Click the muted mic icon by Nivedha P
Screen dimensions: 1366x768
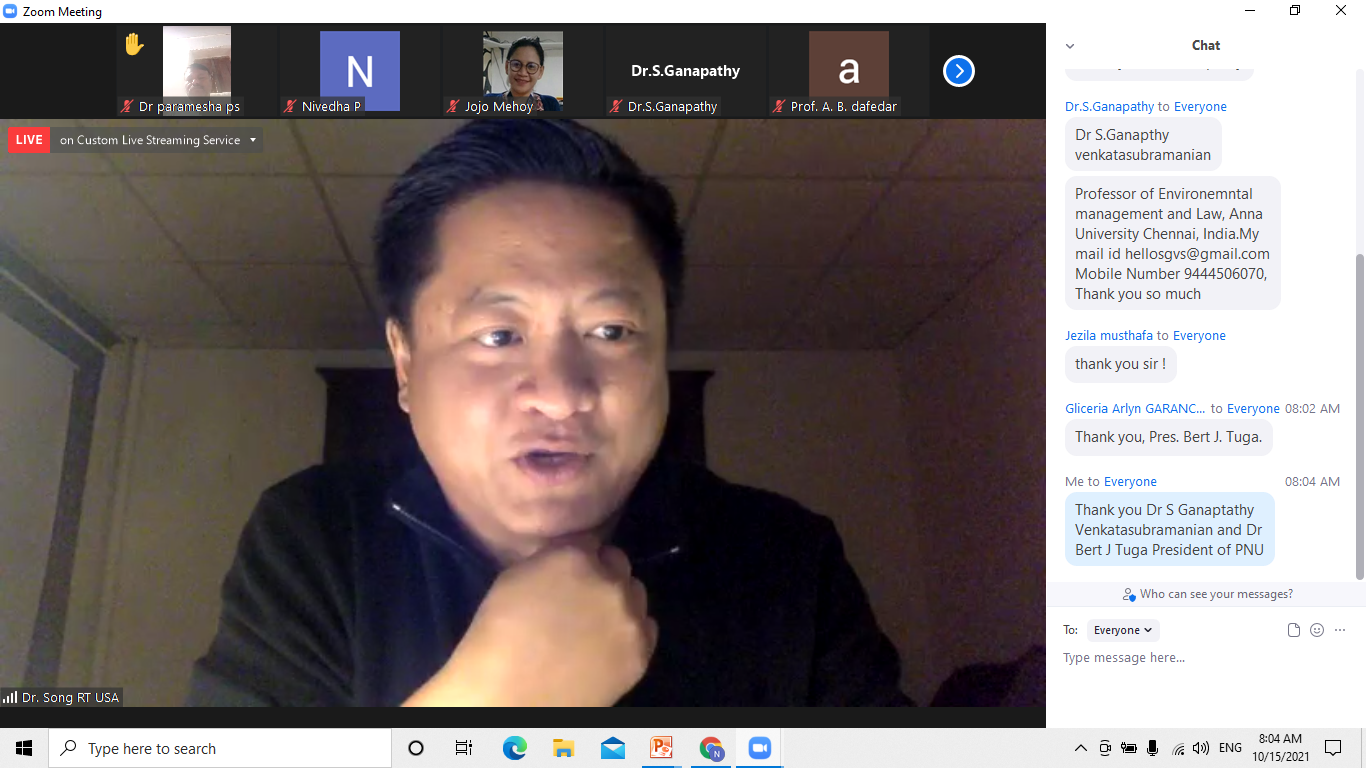(291, 106)
